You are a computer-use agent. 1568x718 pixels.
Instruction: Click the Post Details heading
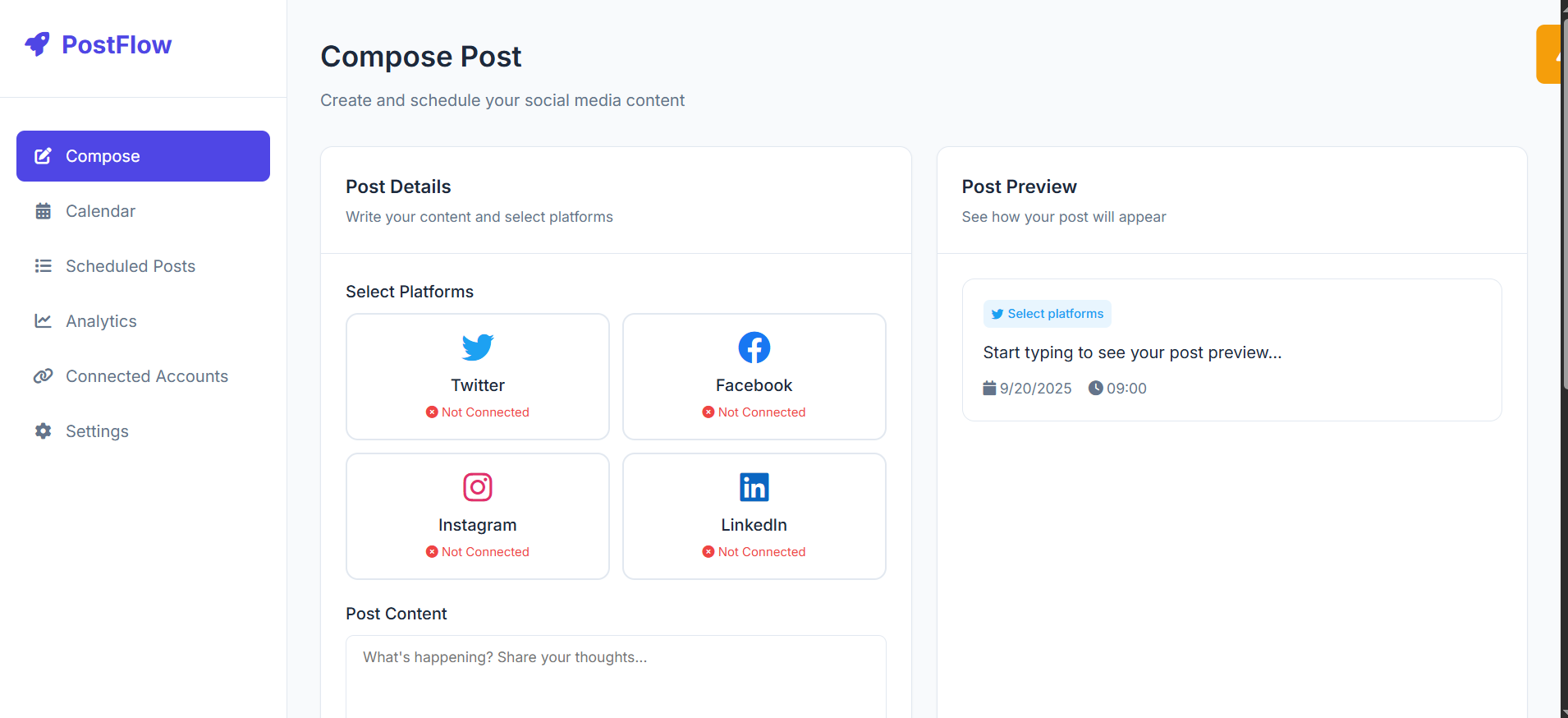pyautogui.click(x=398, y=186)
